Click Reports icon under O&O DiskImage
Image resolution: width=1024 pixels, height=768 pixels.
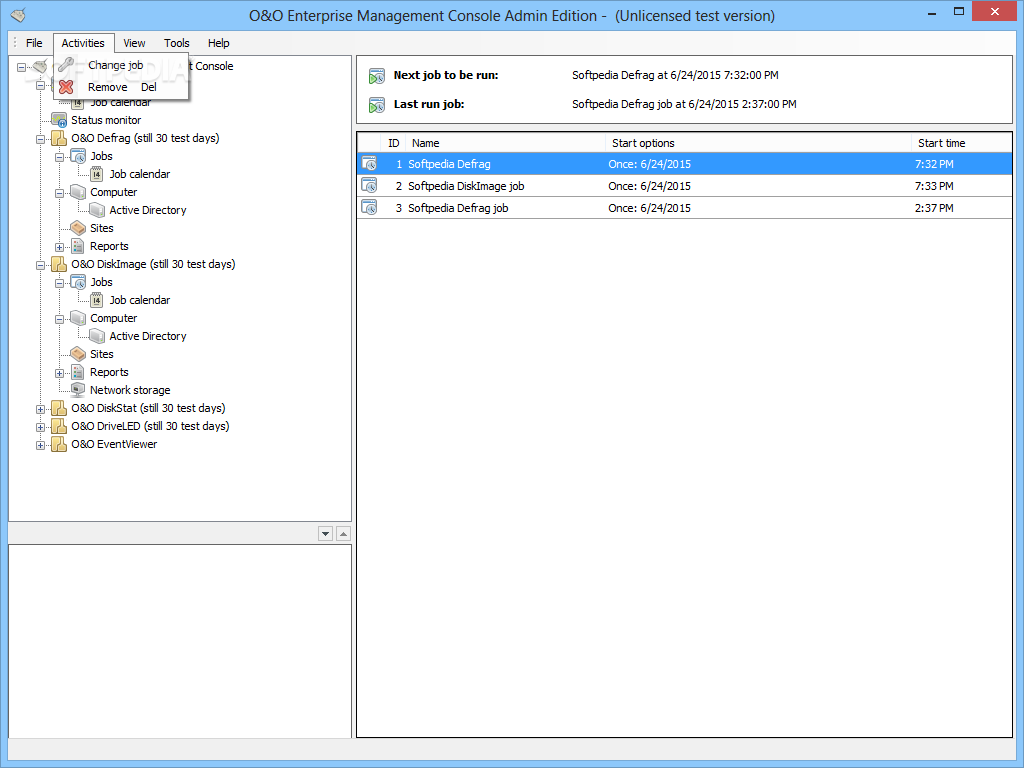pyautogui.click(x=78, y=372)
